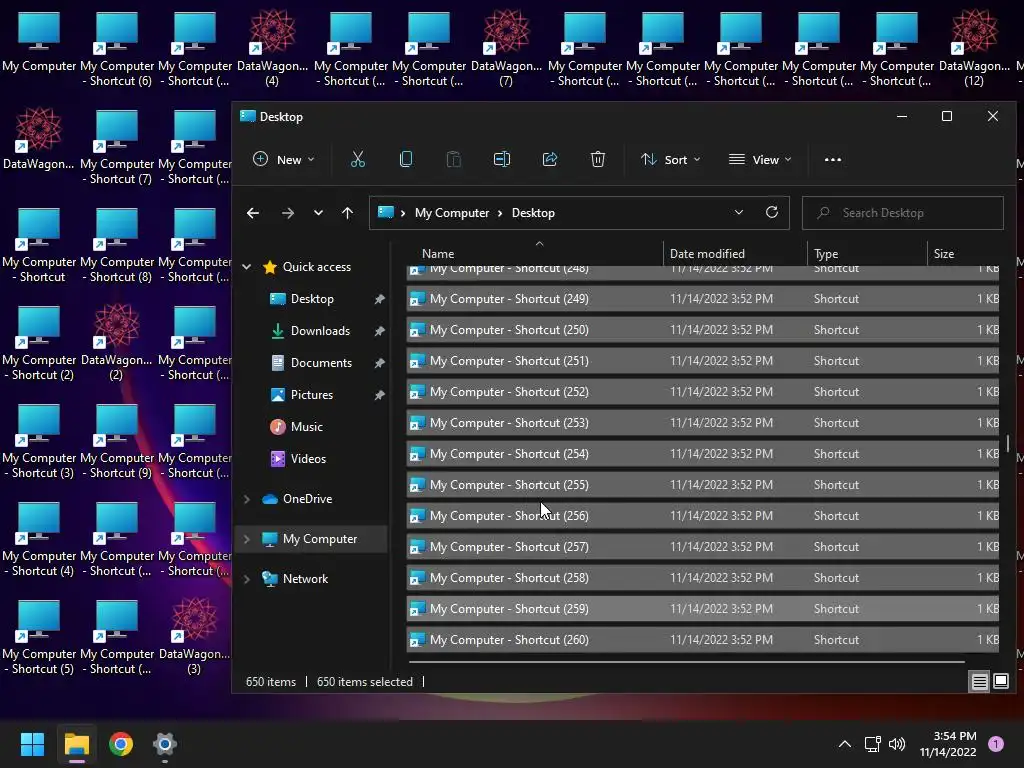Click the Delete trash can icon
1024x768 pixels.
coord(598,159)
